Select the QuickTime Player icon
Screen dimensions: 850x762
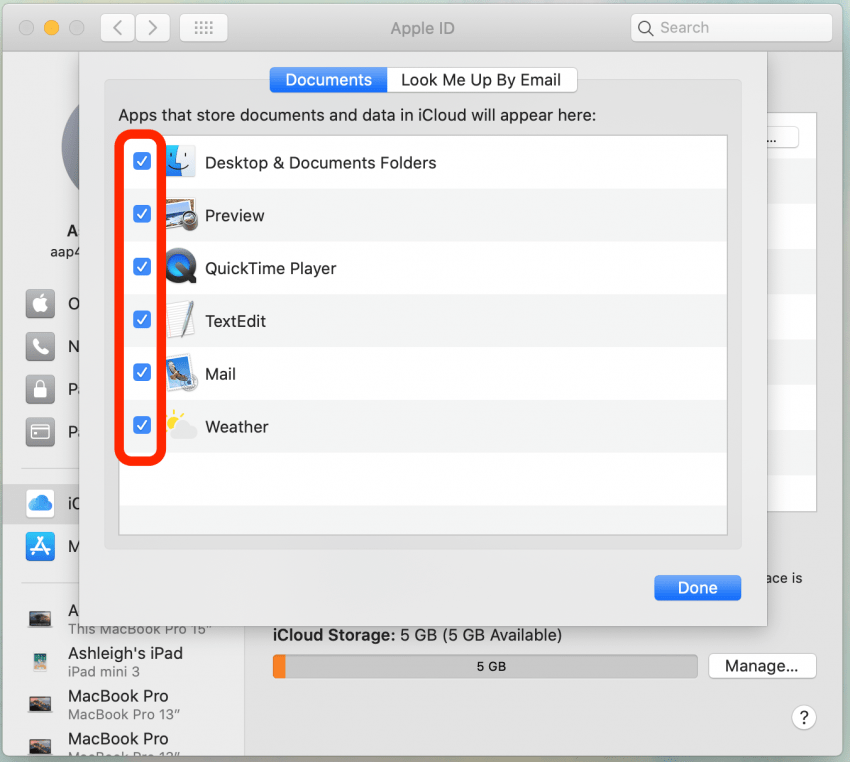[x=181, y=267]
